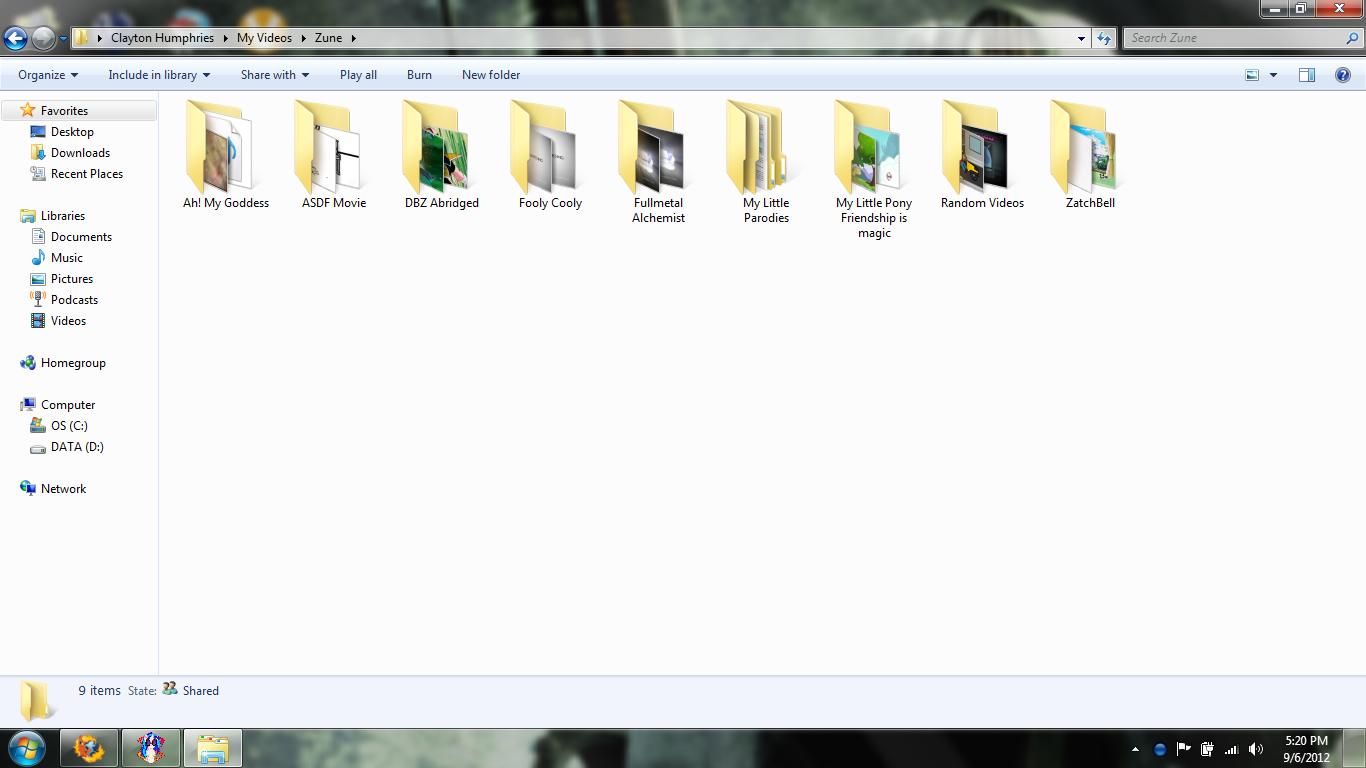The width and height of the screenshot is (1366, 768).
Task: Go to Desktop in Favorites
Action: [72, 132]
